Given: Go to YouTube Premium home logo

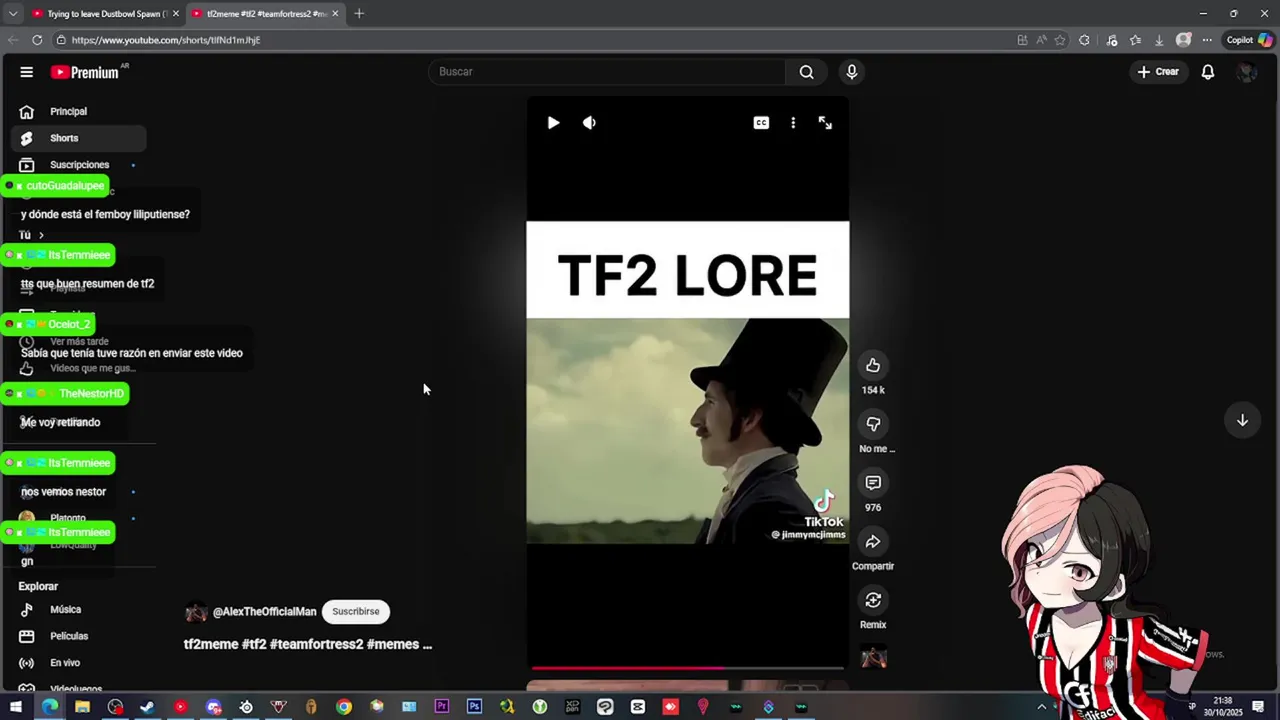Looking at the screenshot, I should click(87, 72).
